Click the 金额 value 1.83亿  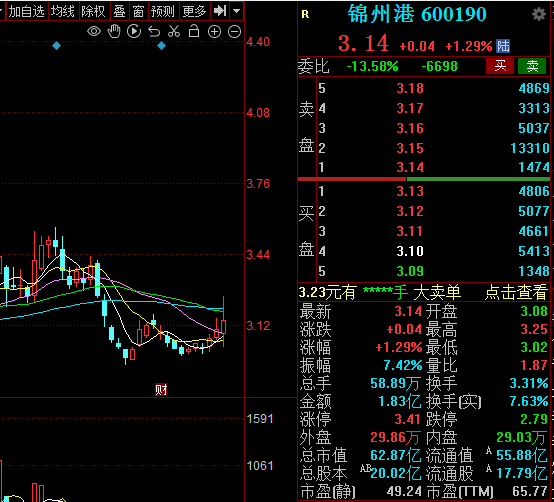coord(400,401)
